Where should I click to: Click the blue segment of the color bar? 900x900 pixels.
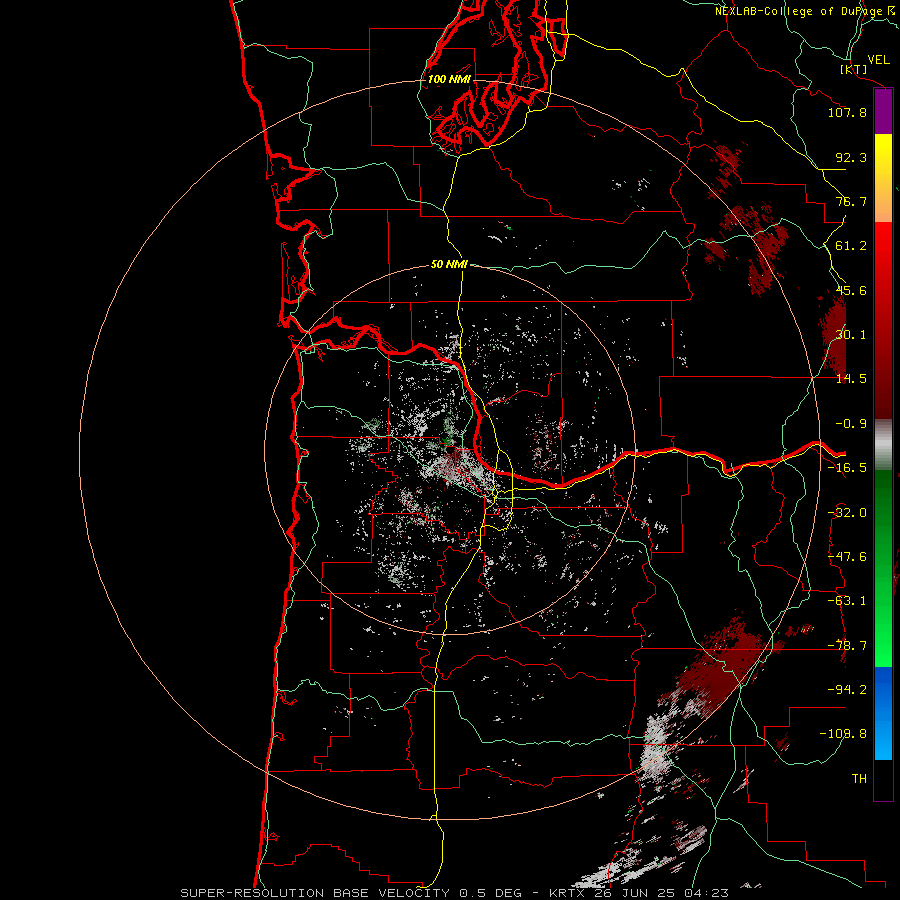(883, 713)
